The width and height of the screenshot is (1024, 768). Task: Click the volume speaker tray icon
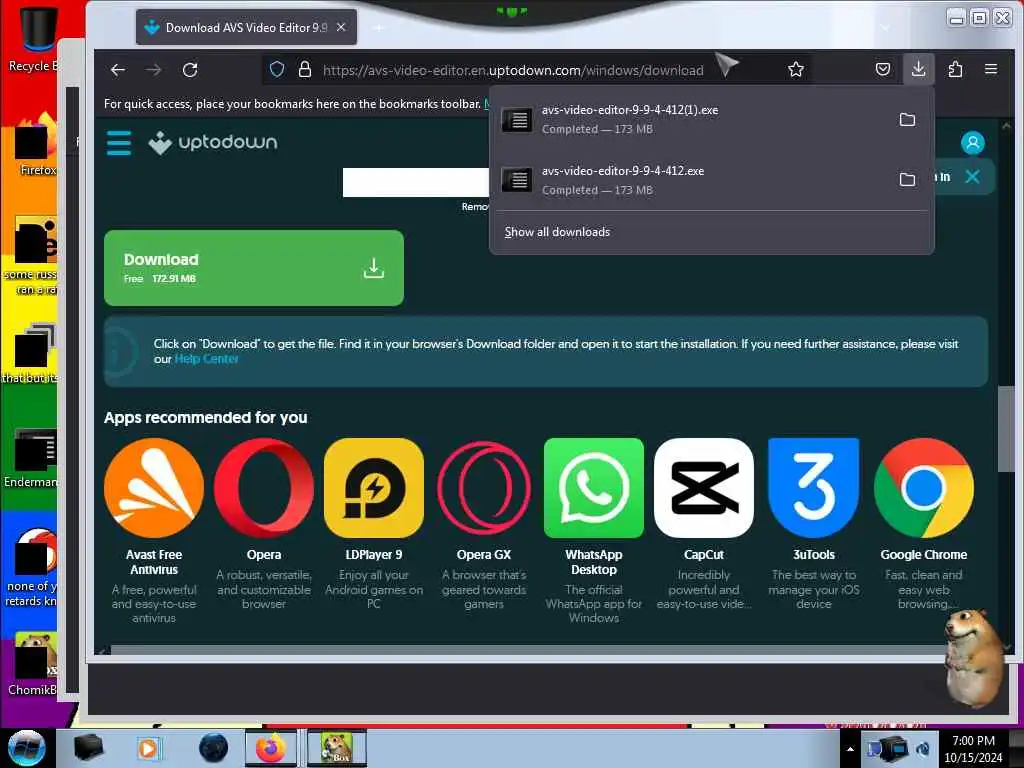(923, 748)
